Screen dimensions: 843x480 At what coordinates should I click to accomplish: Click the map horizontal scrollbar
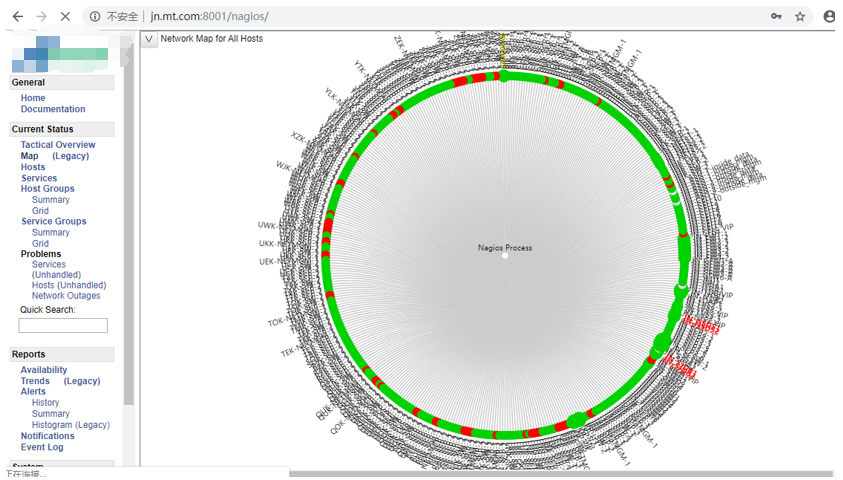[561, 474]
